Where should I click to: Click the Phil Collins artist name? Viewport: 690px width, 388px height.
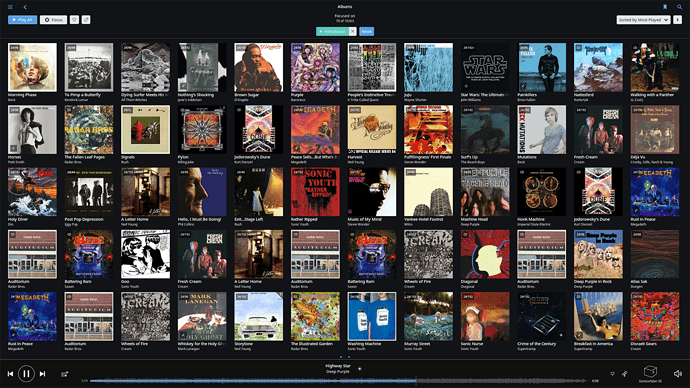pyautogui.click(x=186, y=224)
